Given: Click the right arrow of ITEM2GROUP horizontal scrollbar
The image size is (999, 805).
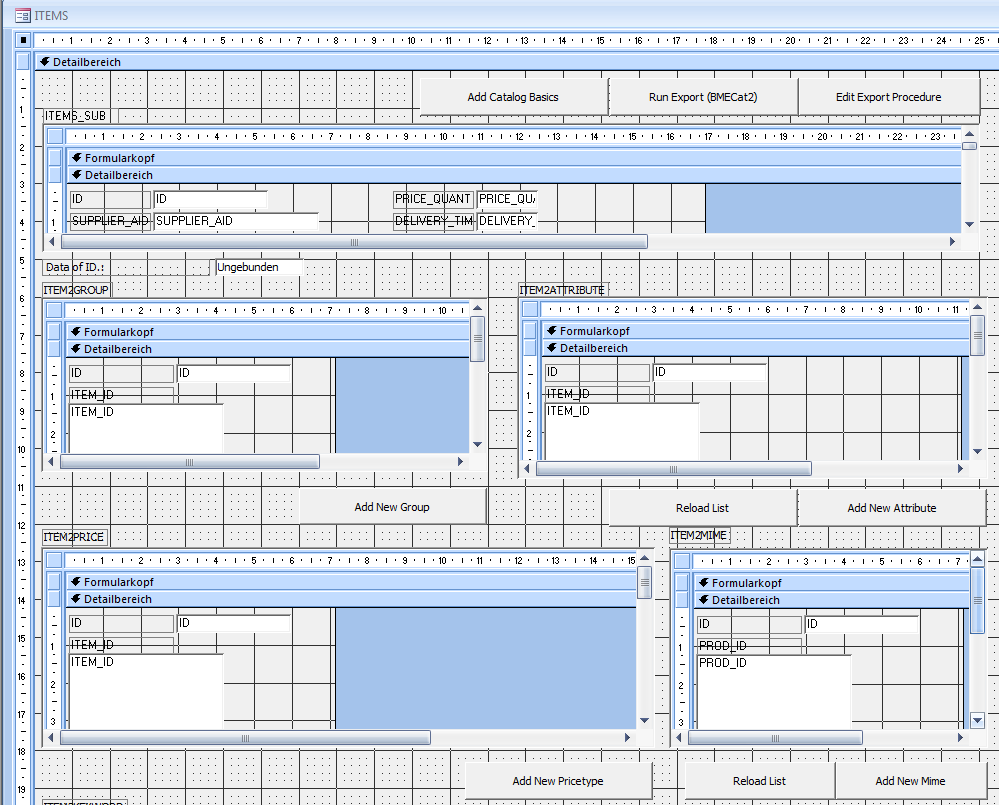Looking at the screenshot, I should (460, 462).
